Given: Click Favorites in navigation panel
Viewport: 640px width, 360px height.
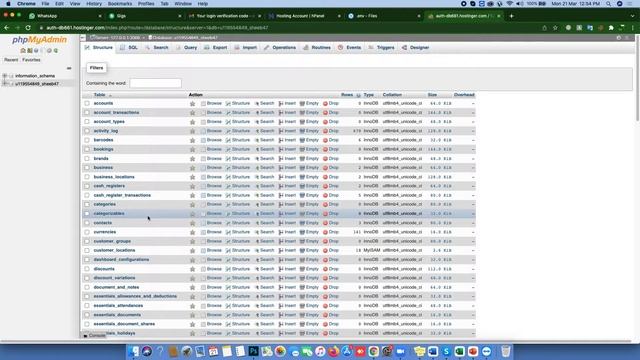Looking at the screenshot, I should coord(31,60).
